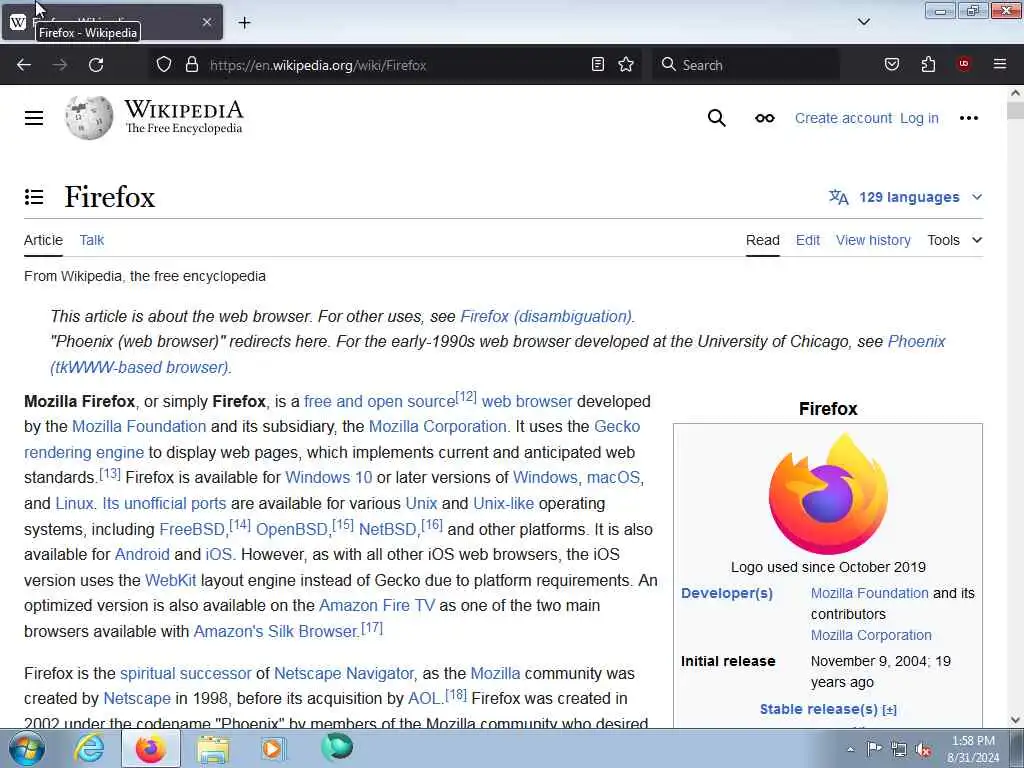Open the Action Center flag icon
Image resolution: width=1024 pixels, height=768 pixels.
pos(874,749)
